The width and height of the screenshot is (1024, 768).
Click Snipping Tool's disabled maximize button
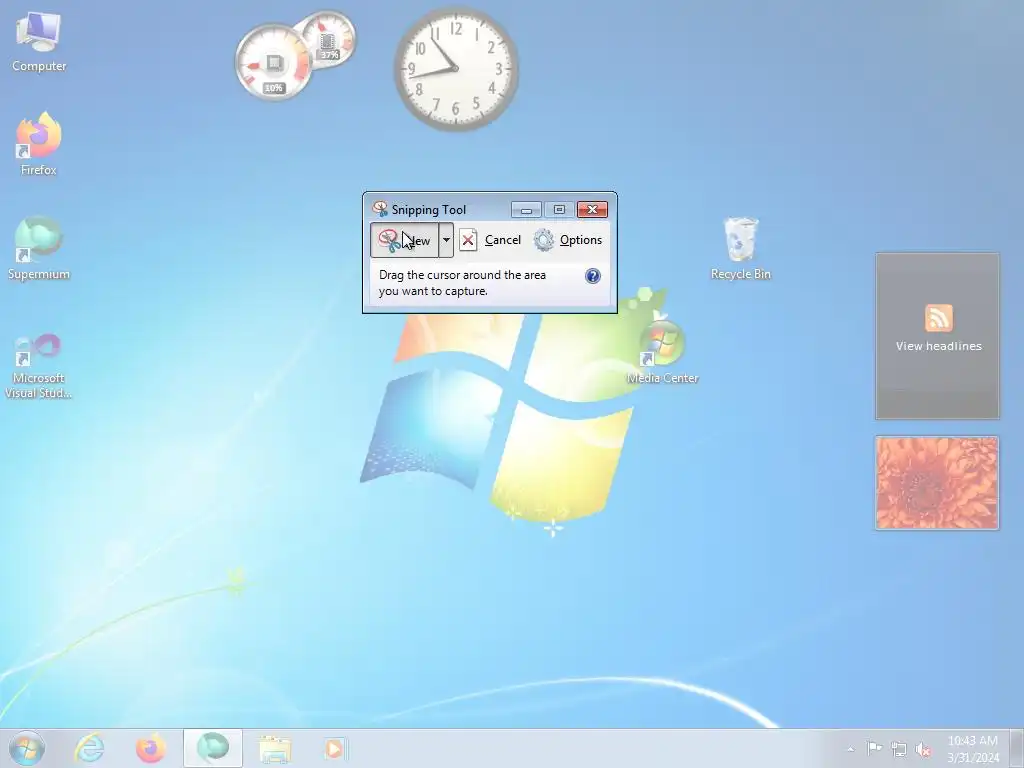pos(559,210)
